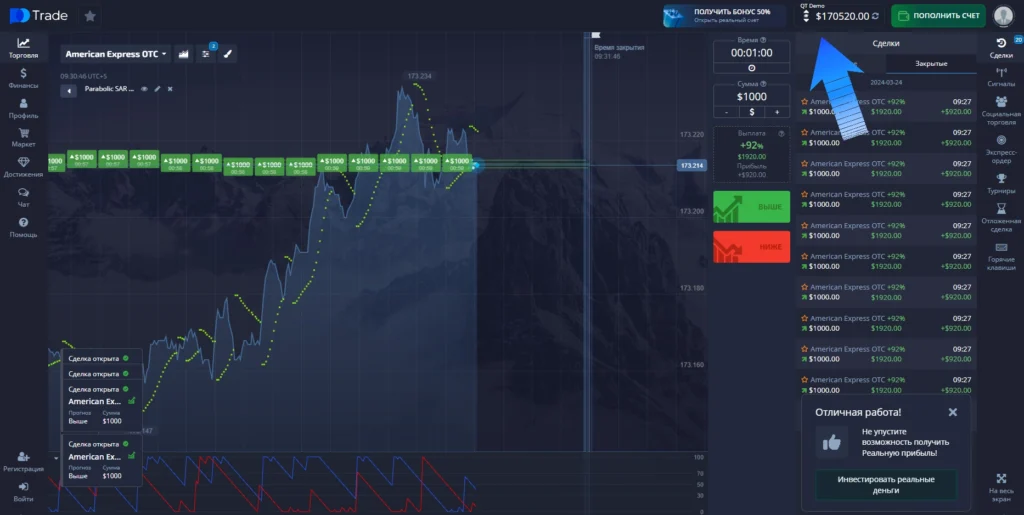
Task: Open Сигналы in the right sidebar
Action: [1001, 78]
